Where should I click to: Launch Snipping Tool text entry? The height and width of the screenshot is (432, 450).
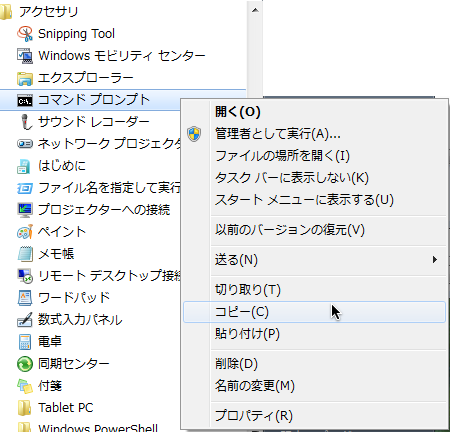click(x=76, y=34)
